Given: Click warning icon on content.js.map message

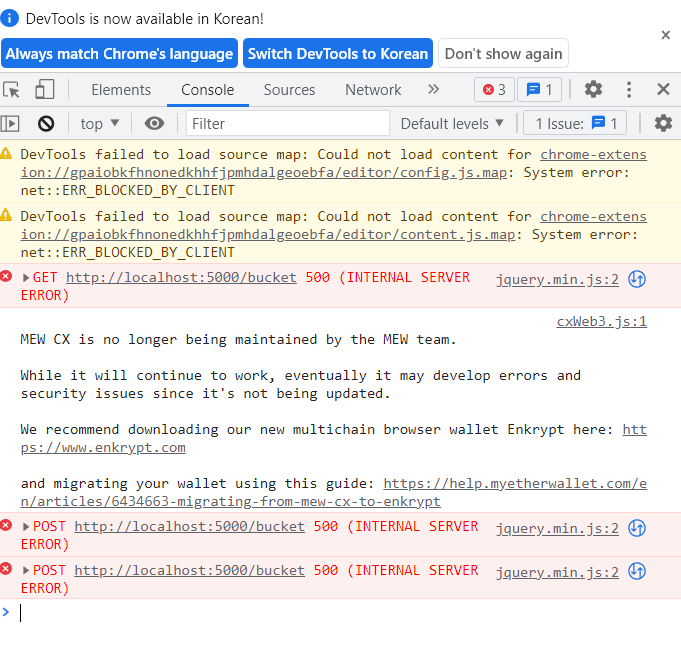Looking at the screenshot, I should (x=6, y=215).
